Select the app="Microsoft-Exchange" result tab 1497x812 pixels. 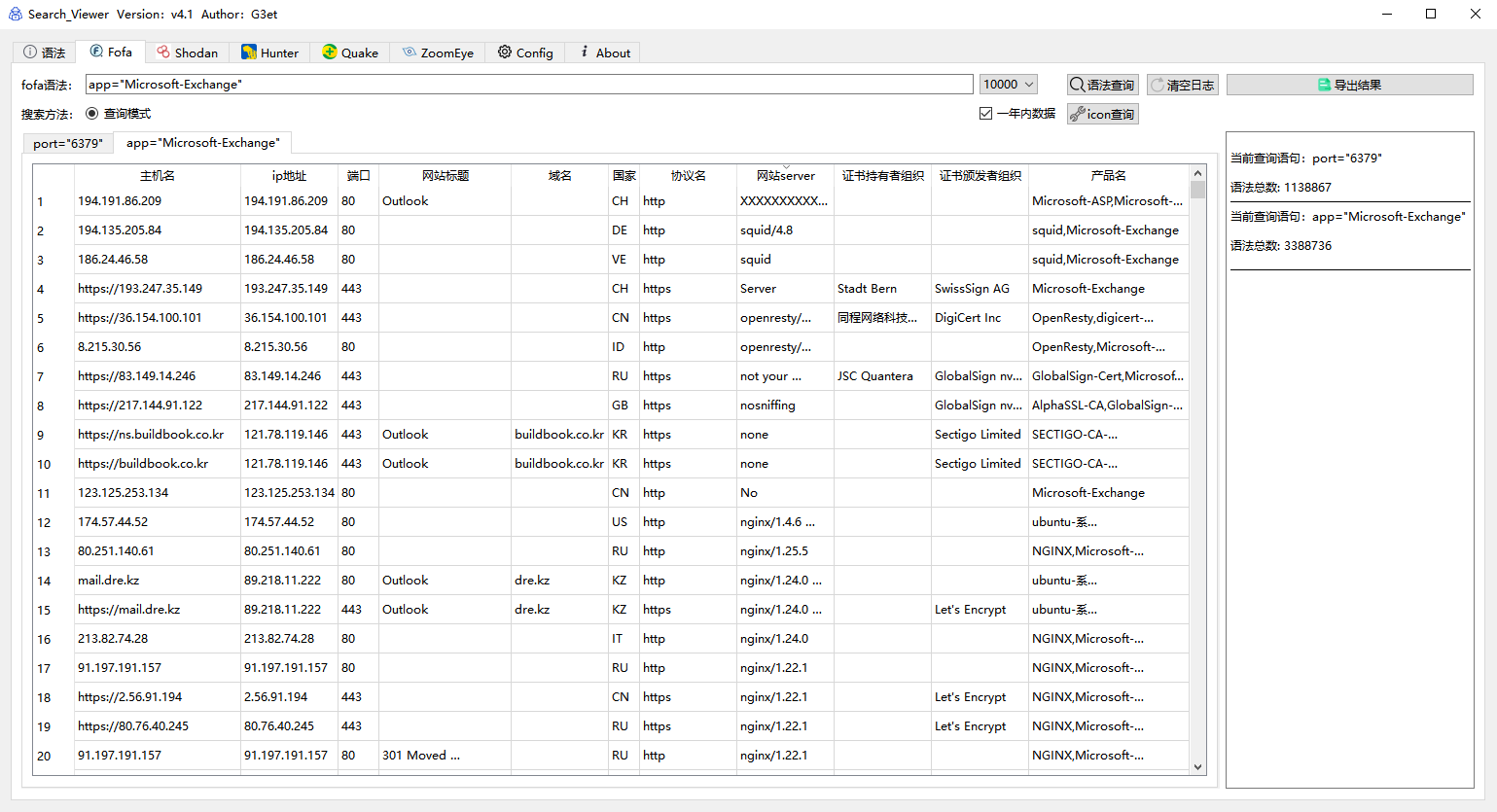pos(203,142)
